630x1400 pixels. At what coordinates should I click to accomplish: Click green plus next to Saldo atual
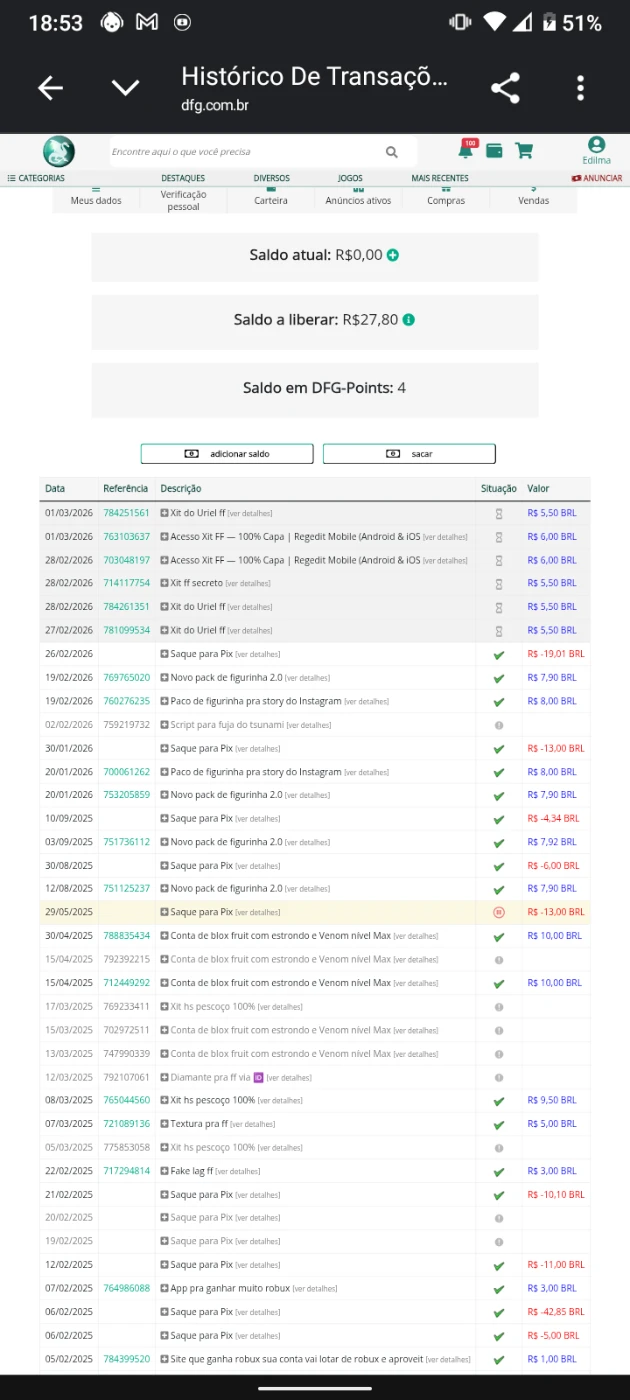[393, 255]
